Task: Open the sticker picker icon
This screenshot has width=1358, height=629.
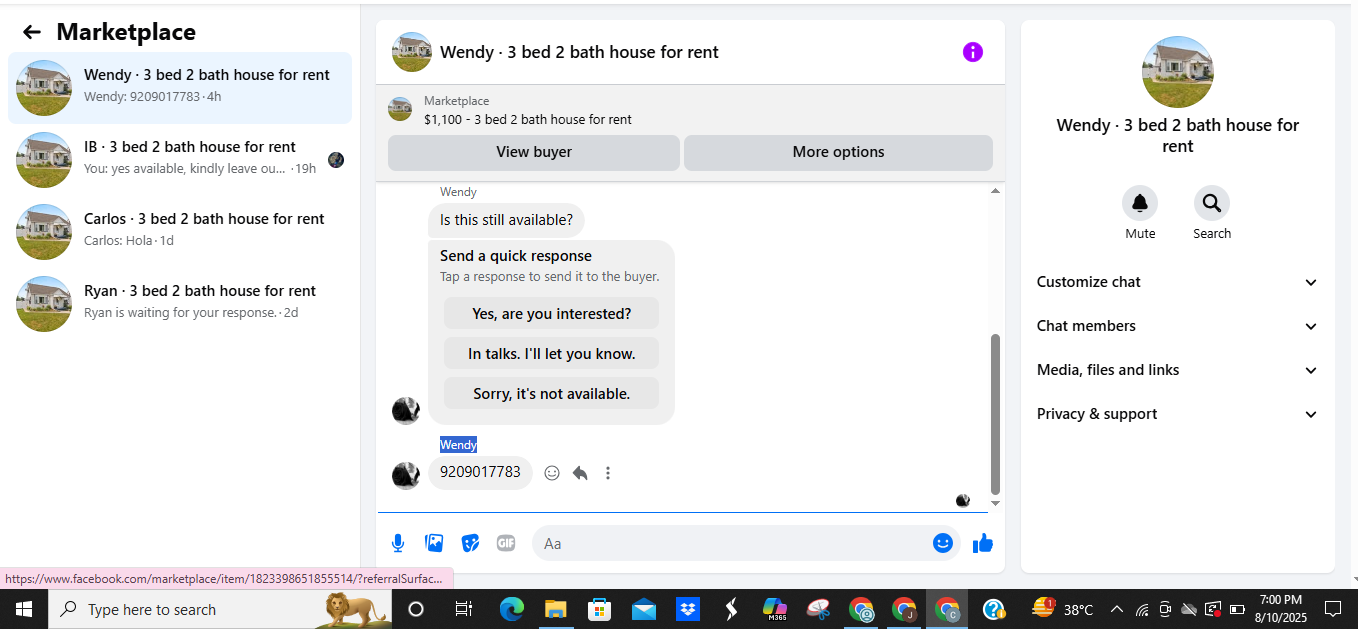Action: pos(470,543)
